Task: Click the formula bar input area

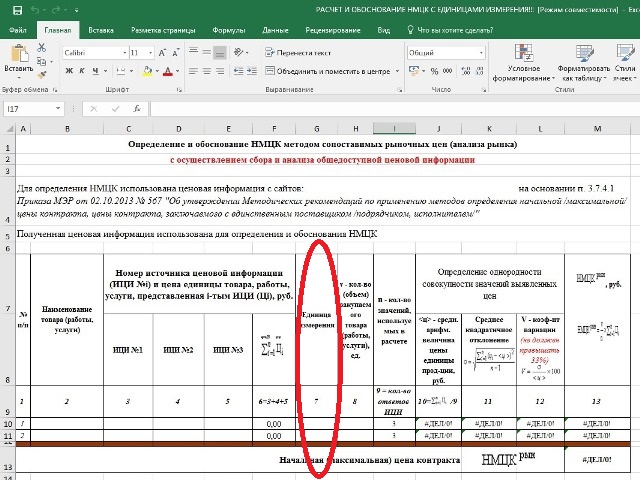Action: tap(395, 109)
